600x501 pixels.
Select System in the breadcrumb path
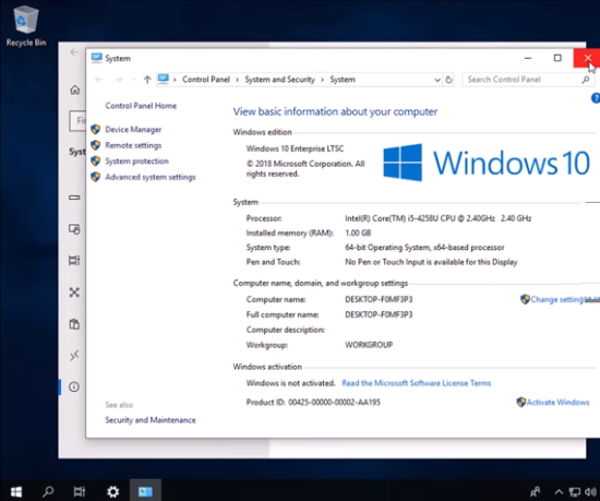pos(342,79)
